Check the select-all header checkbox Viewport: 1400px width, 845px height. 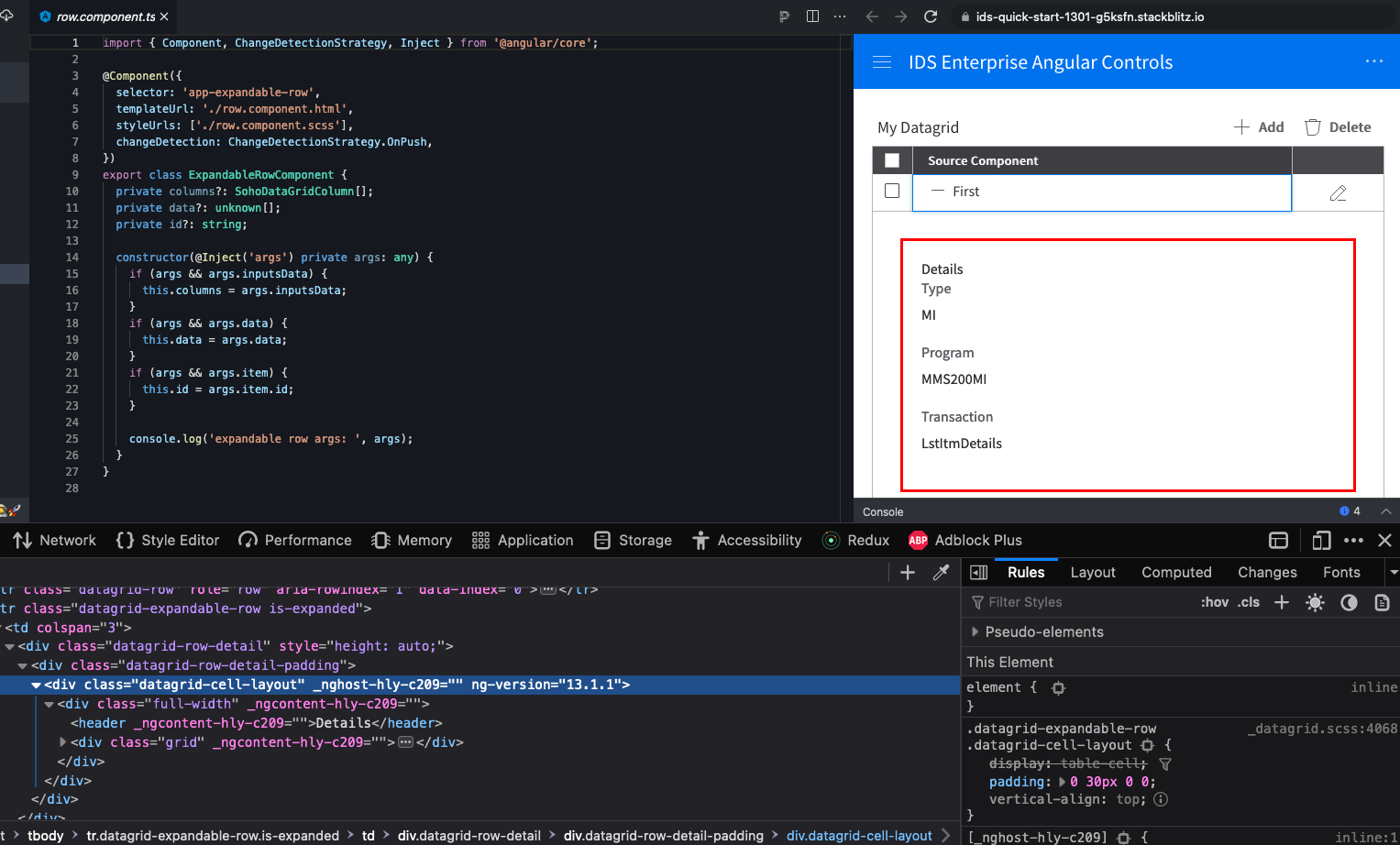pyautogui.click(x=892, y=160)
